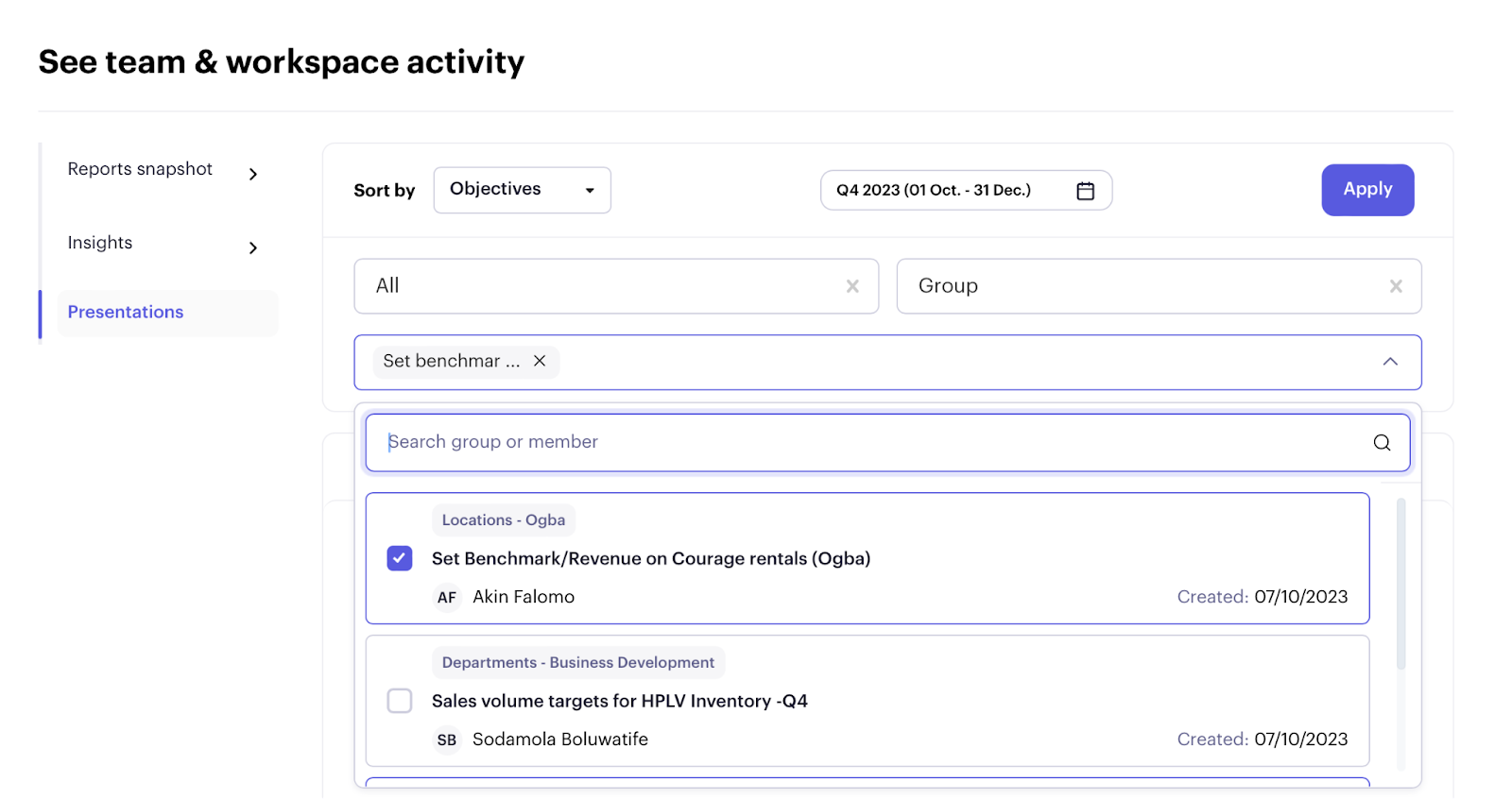Open the Q4 2023 date range picker
The height and width of the screenshot is (799, 1512).
pyautogui.click(x=966, y=190)
